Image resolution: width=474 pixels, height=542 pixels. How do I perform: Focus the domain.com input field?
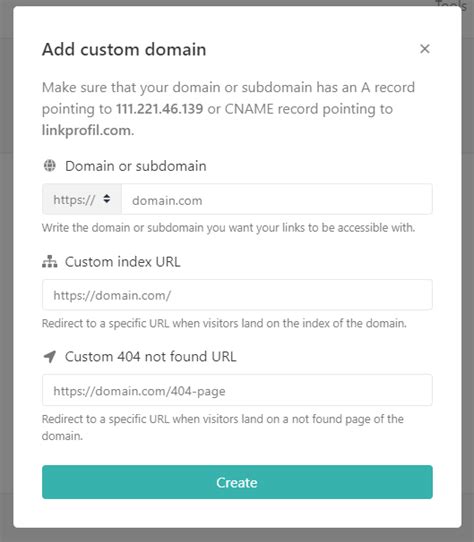tap(277, 199)
